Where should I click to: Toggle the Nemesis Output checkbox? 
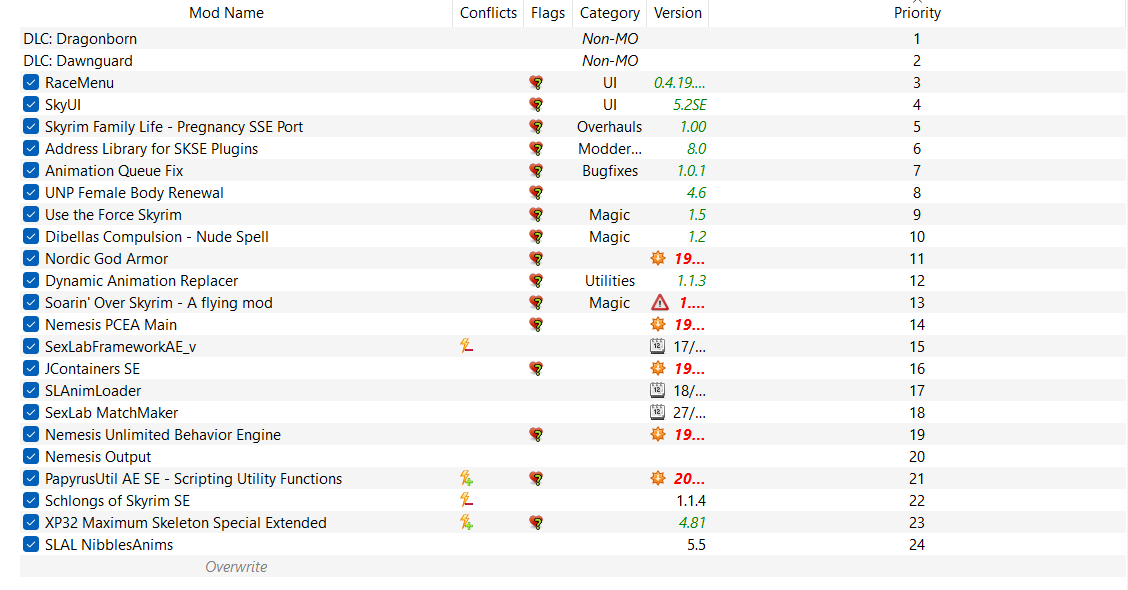coord(31,456)
